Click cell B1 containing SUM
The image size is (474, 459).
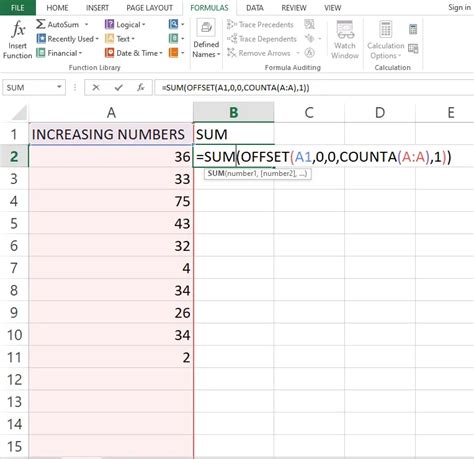[233, 134]
